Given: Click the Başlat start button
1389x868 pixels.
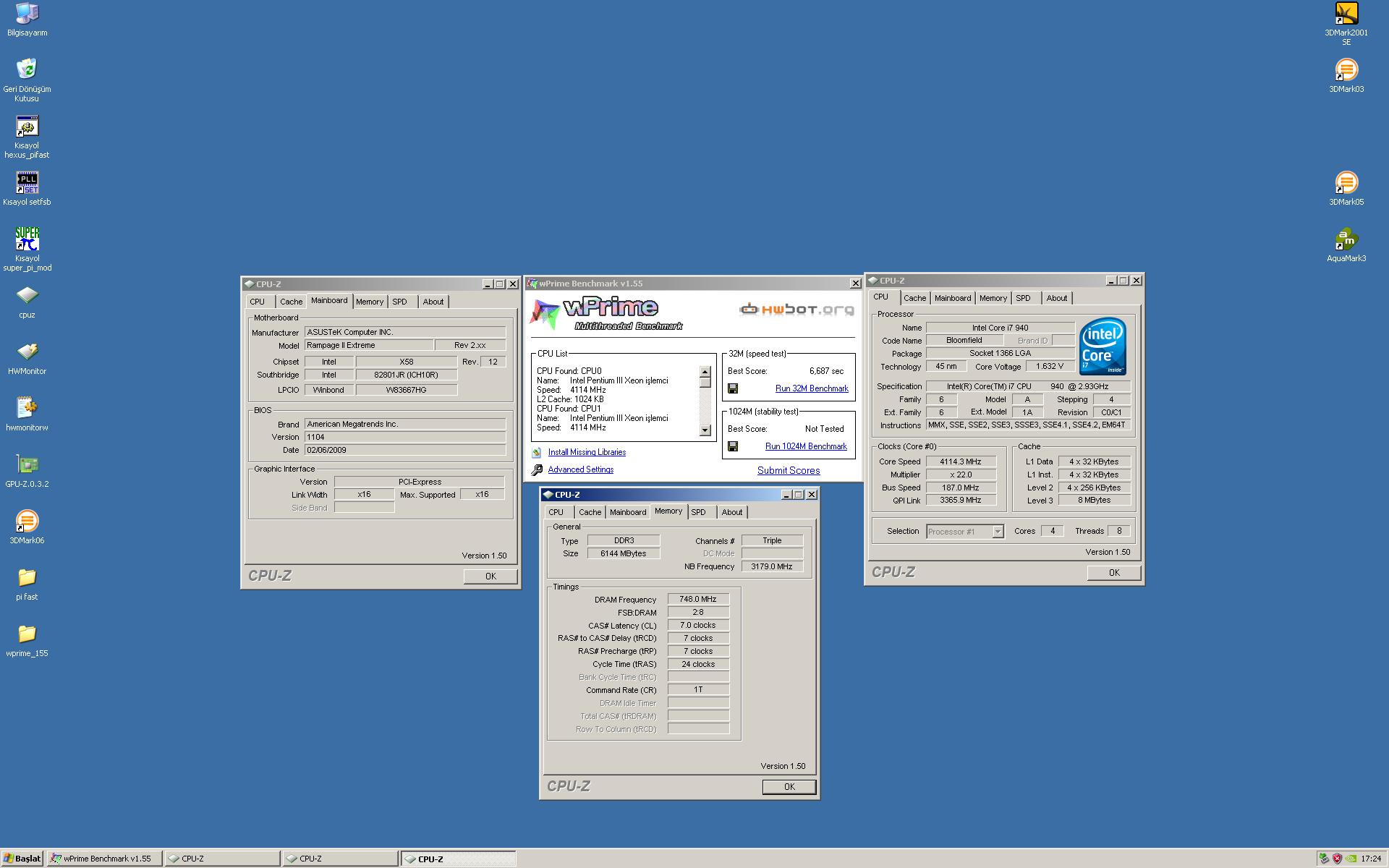Looking at the screenshot, I should [x=22, y=859].
